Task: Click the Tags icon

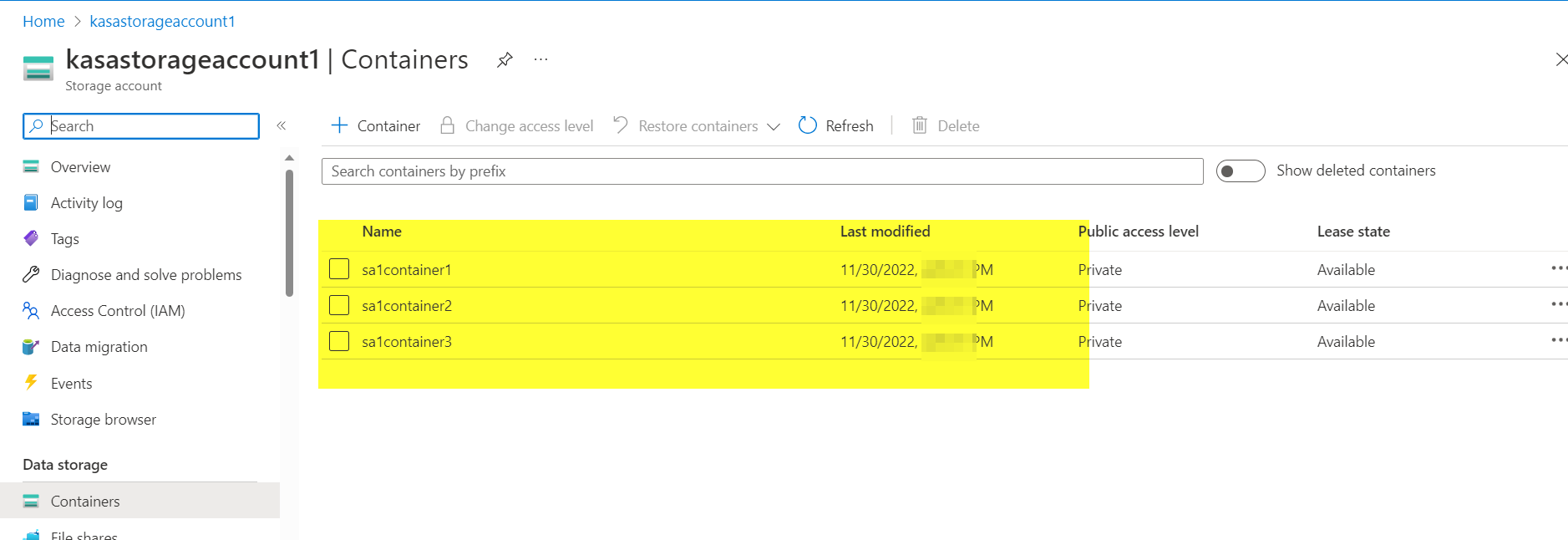Action: (31, 238)
